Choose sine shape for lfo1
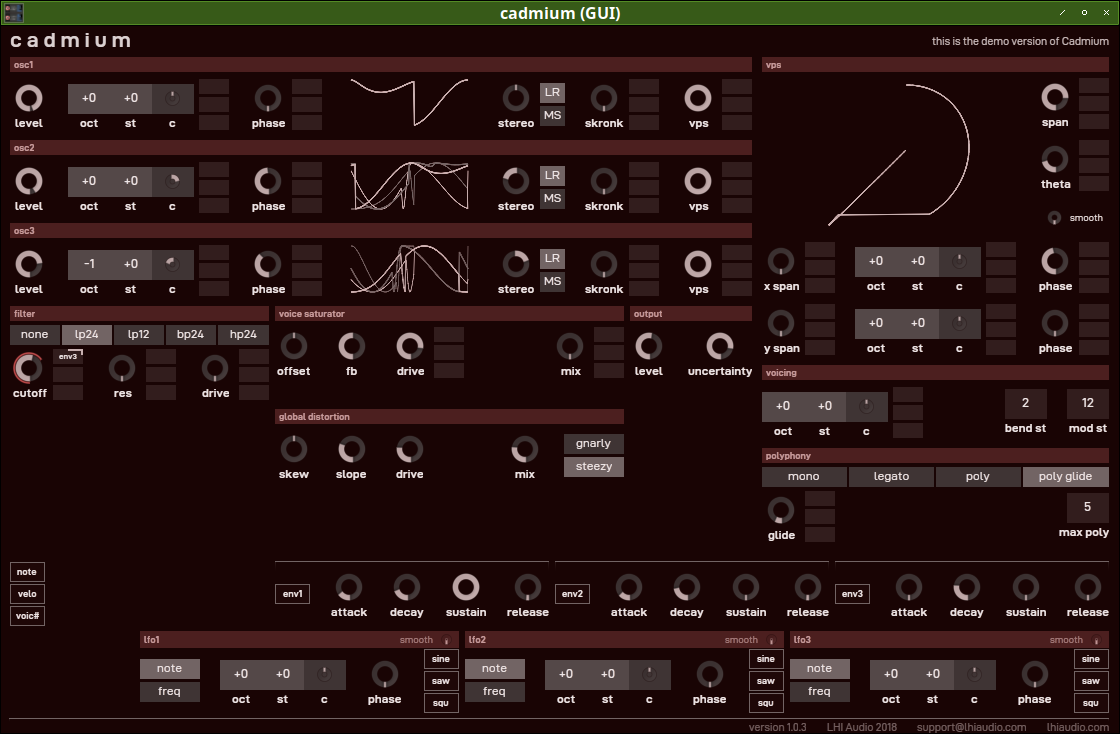The image size is (1120, 734). (x=441, y=659)
